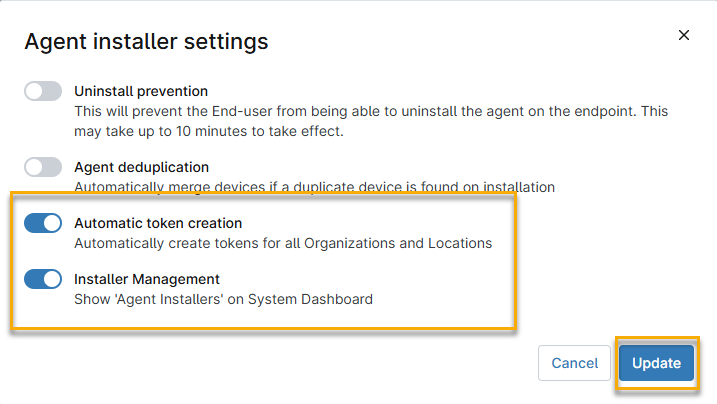This screenshot has height=404, width=717.
Task: Switch off the Installer Management toggle
Action: (43, 279)
